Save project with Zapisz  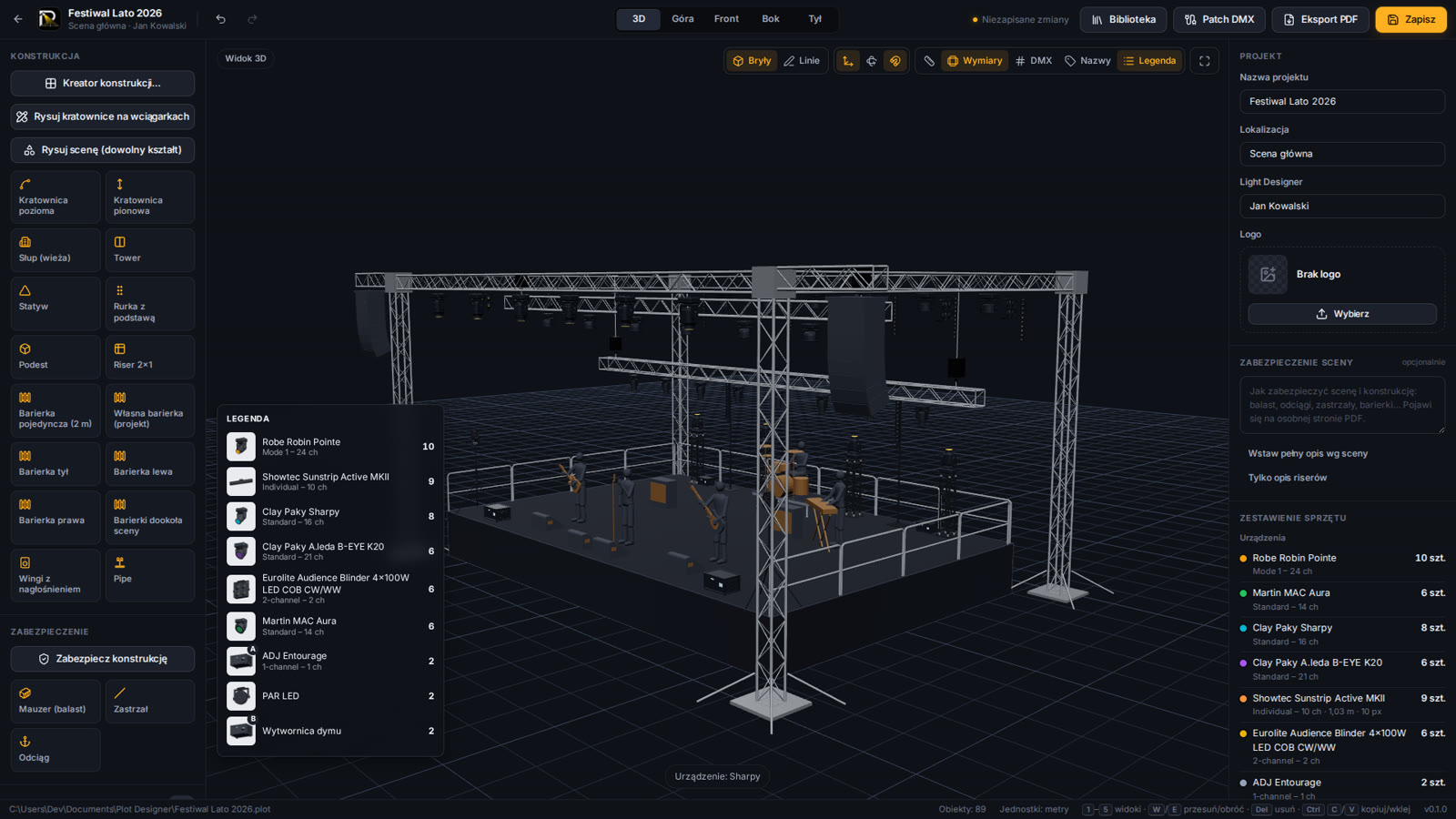[x=1410, y=19]
